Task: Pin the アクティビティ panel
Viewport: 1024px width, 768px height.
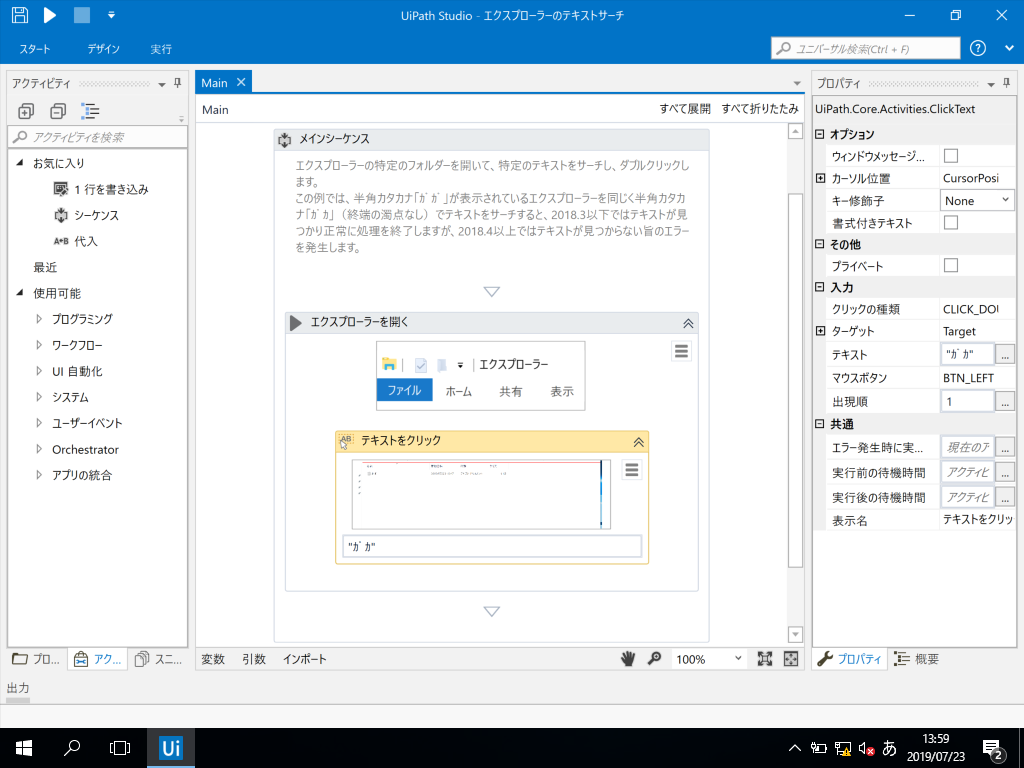Action: pyautogui.click(x=178, y=83)
